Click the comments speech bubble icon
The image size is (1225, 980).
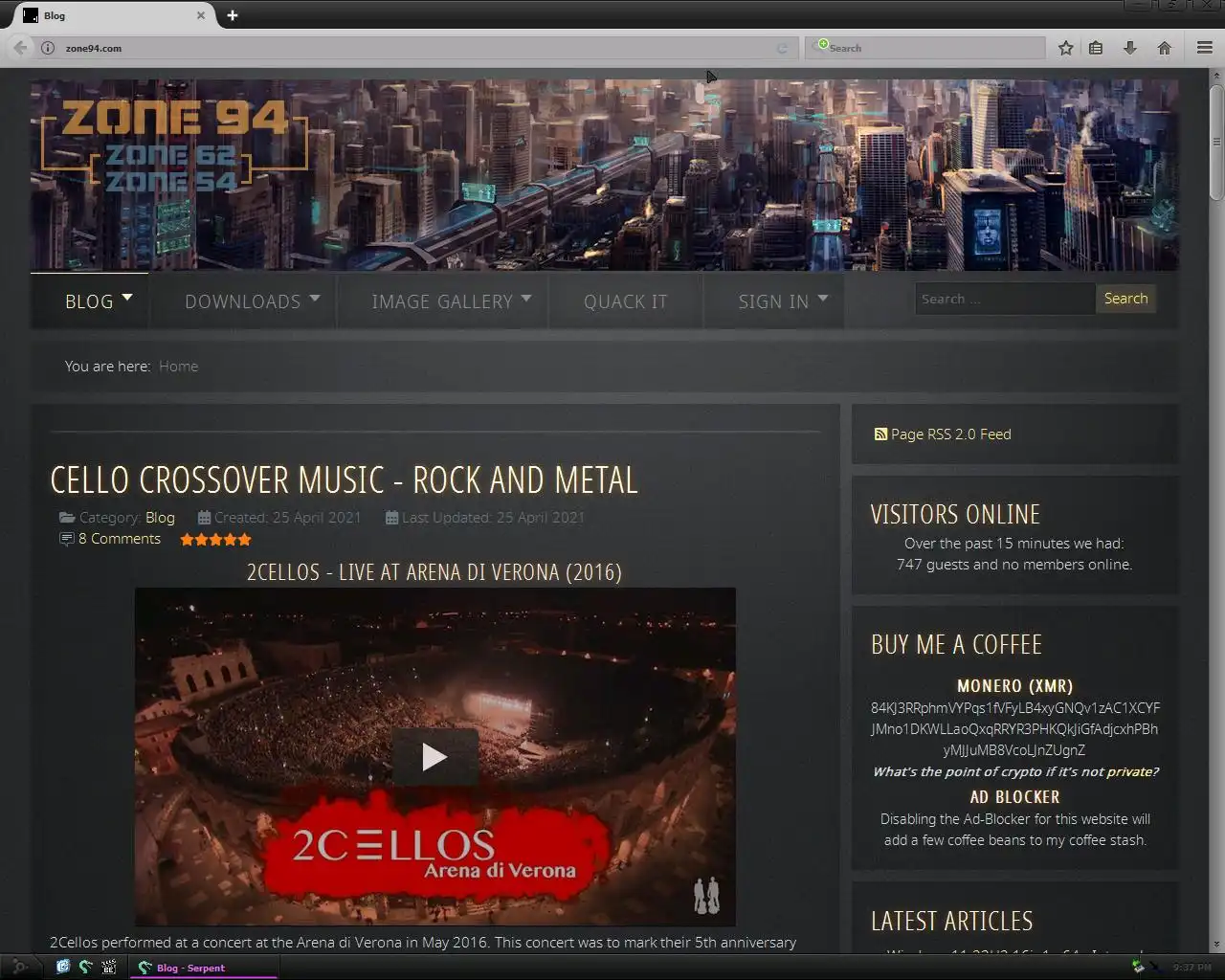tap(66, 539)
